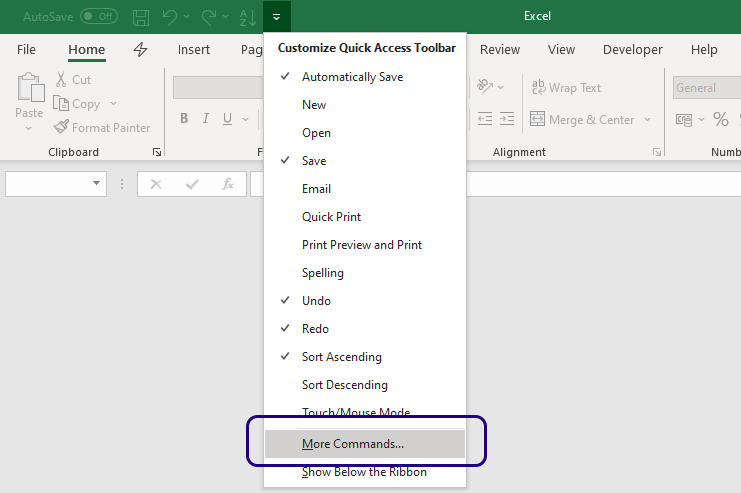741x493 pixels.
Task: Open the General number format dropdown
Action: [x=707, y=87]
